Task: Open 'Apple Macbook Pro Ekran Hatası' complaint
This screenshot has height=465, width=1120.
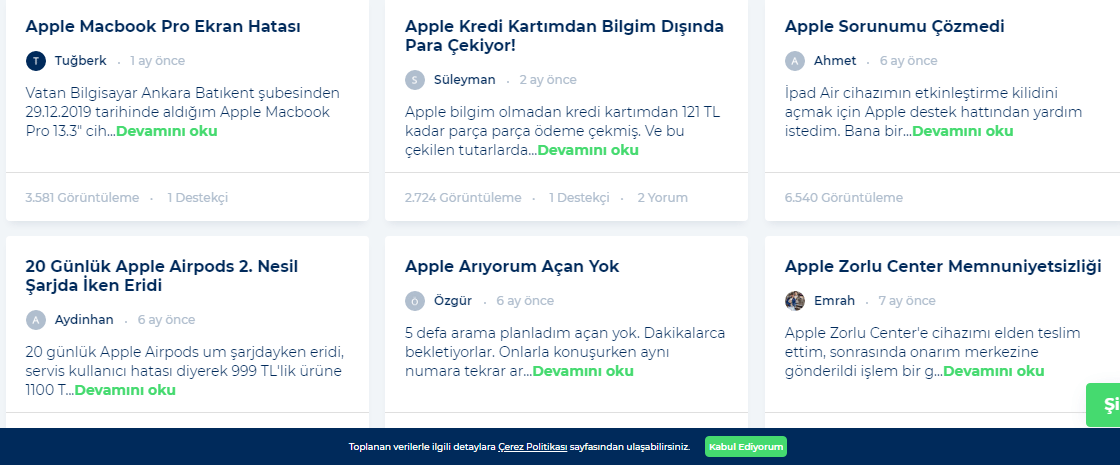Action: pyautogui.click(x=163, y=26)
